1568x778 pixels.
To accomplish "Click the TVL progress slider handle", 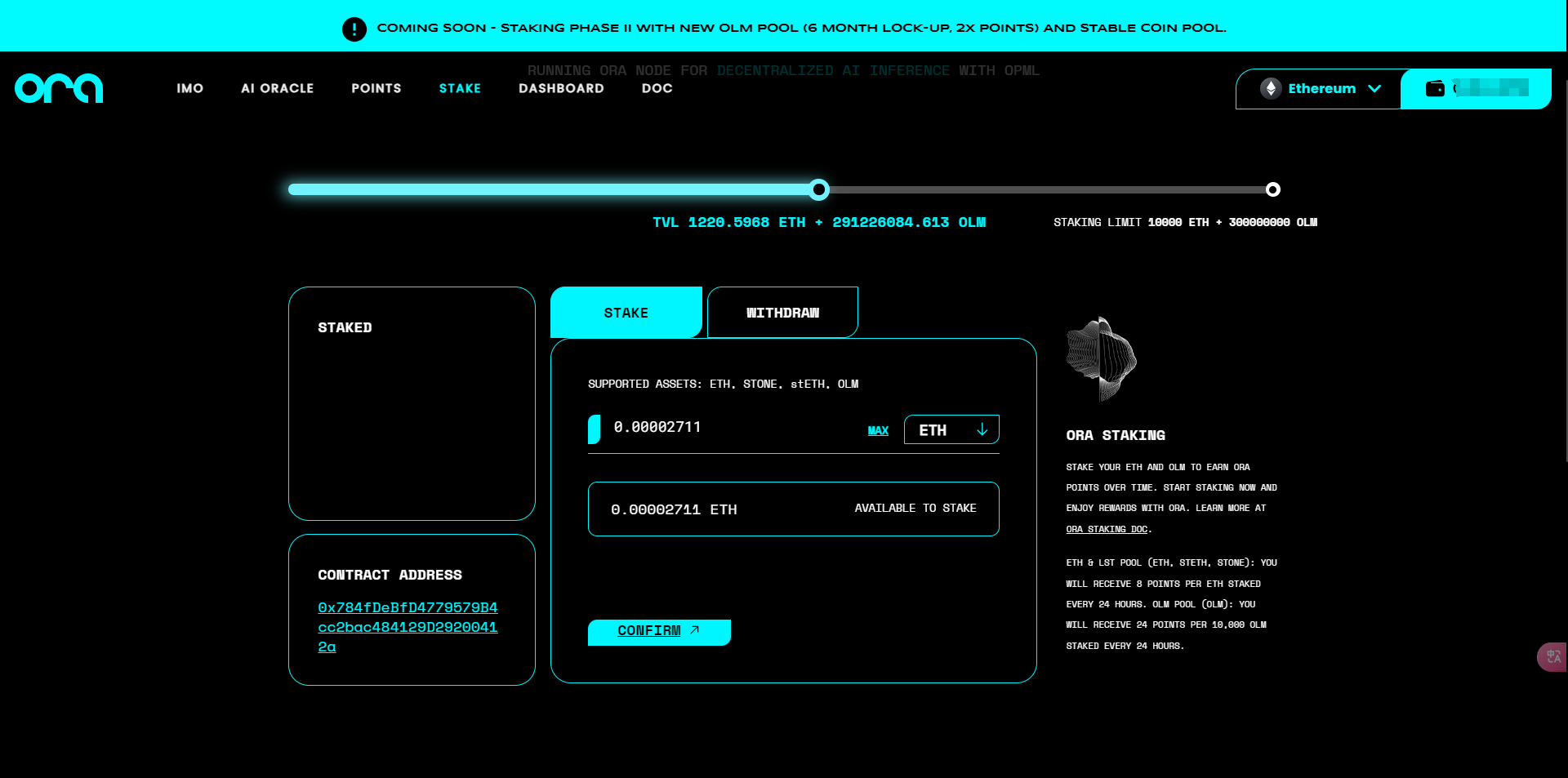I will [819, 189].
